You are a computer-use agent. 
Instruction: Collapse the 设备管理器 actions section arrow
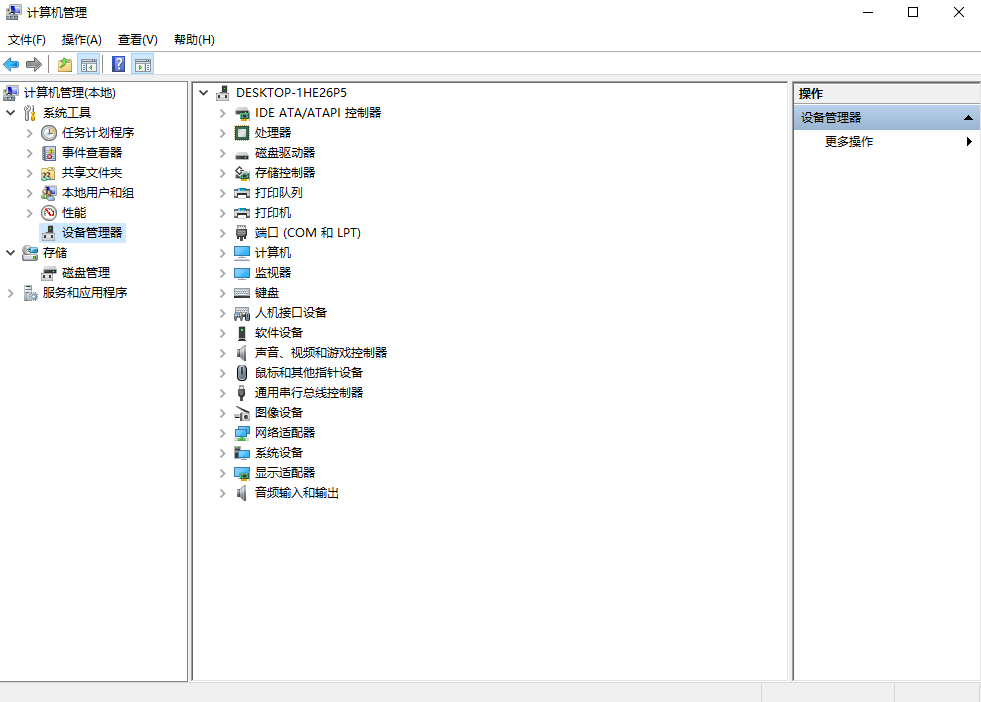pos(968,118)
